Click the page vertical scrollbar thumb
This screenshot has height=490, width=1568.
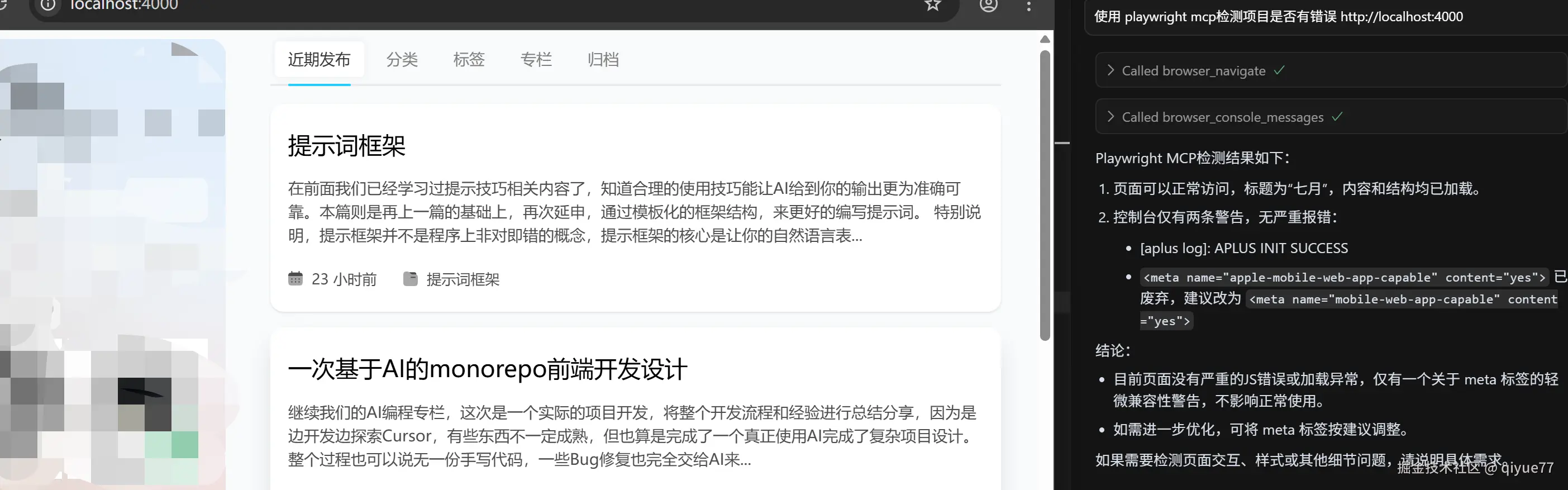click(x=1045, y=195)
